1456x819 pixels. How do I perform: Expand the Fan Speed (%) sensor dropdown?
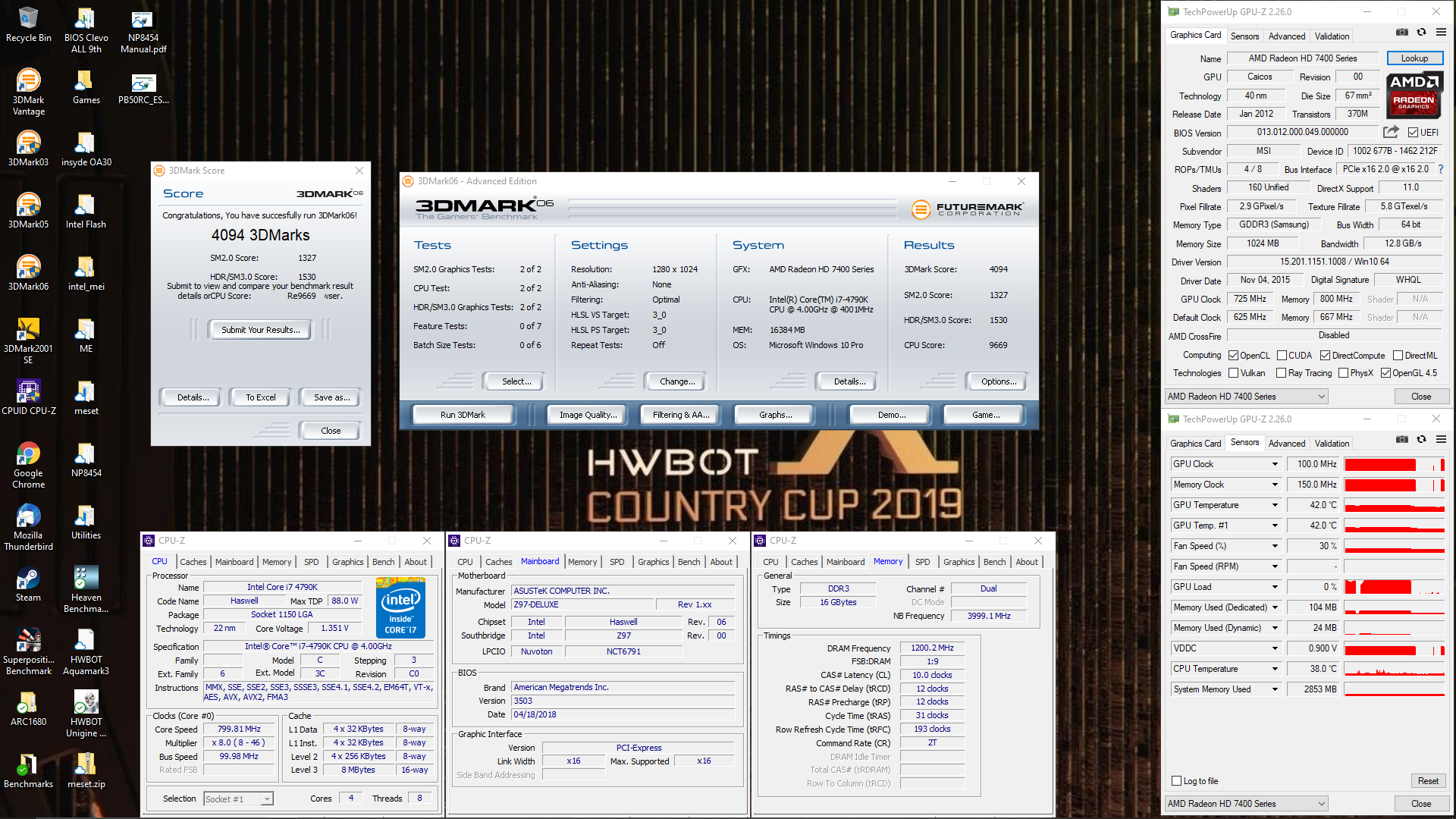[1275, 546]
